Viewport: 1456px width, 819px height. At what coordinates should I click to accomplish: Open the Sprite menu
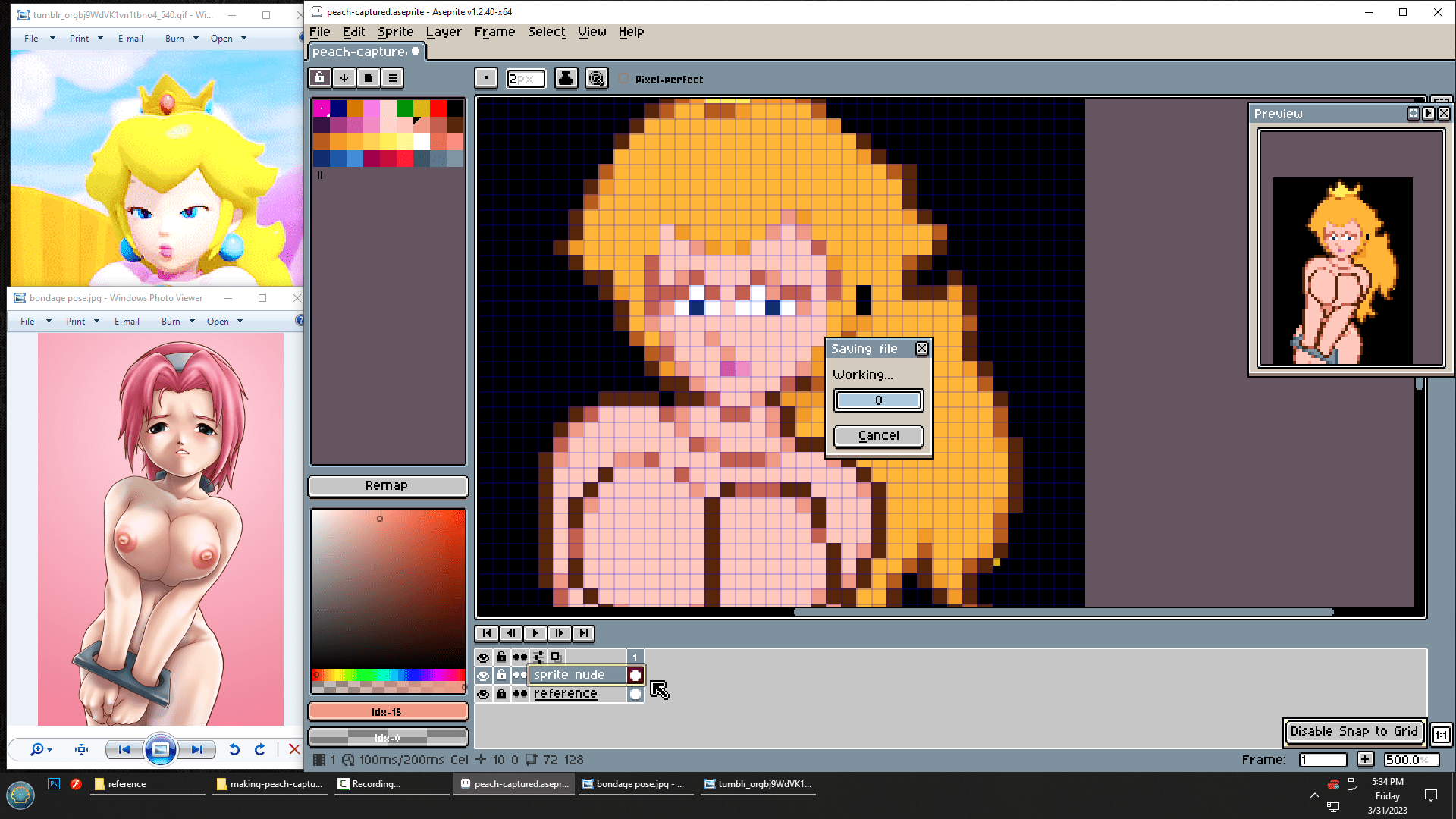click(x=395, y=32)
